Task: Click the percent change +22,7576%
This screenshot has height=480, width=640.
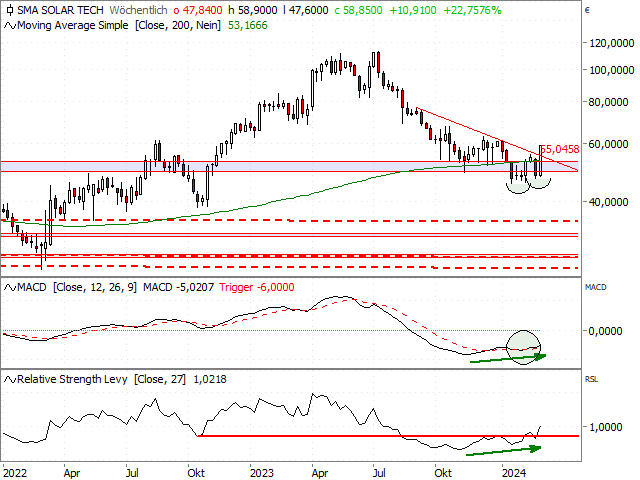Action: click(472, 10)
